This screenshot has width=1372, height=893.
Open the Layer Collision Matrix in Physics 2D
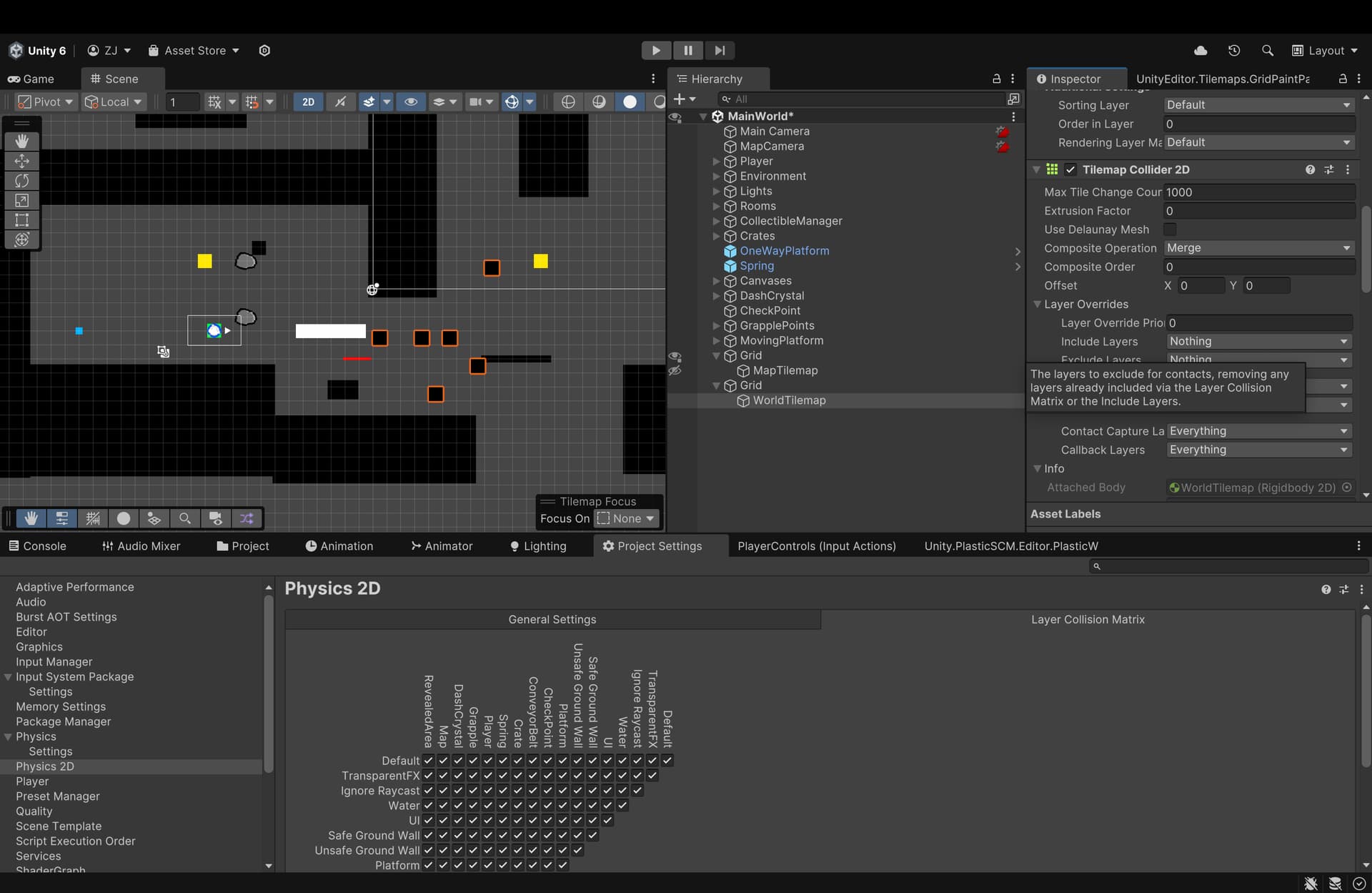pos(1088,619)
